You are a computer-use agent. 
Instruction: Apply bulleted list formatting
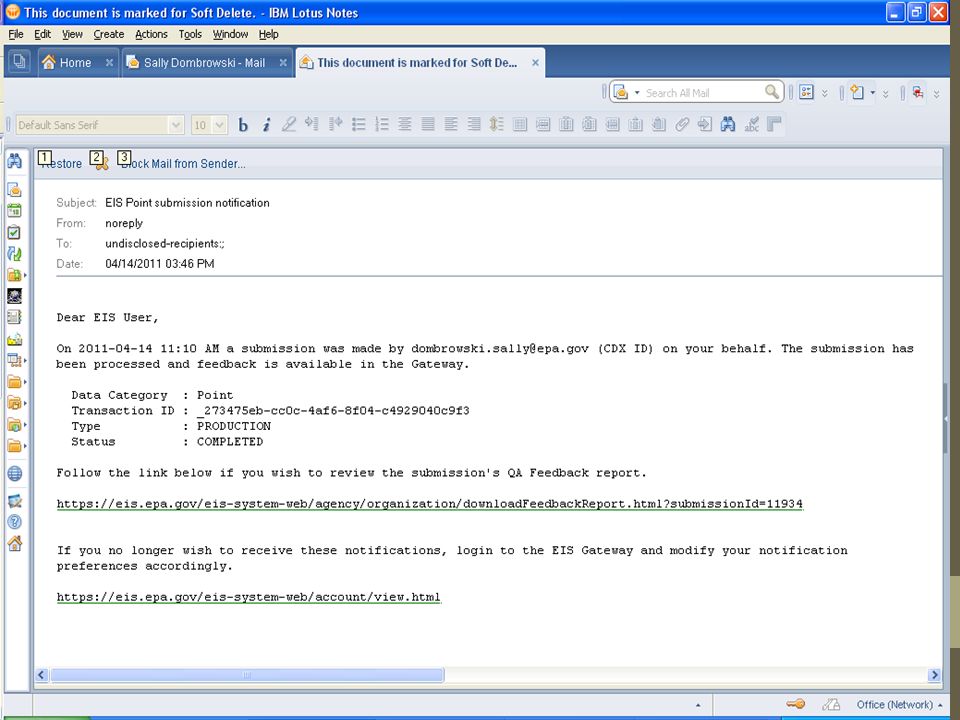[x=359, y=125]
